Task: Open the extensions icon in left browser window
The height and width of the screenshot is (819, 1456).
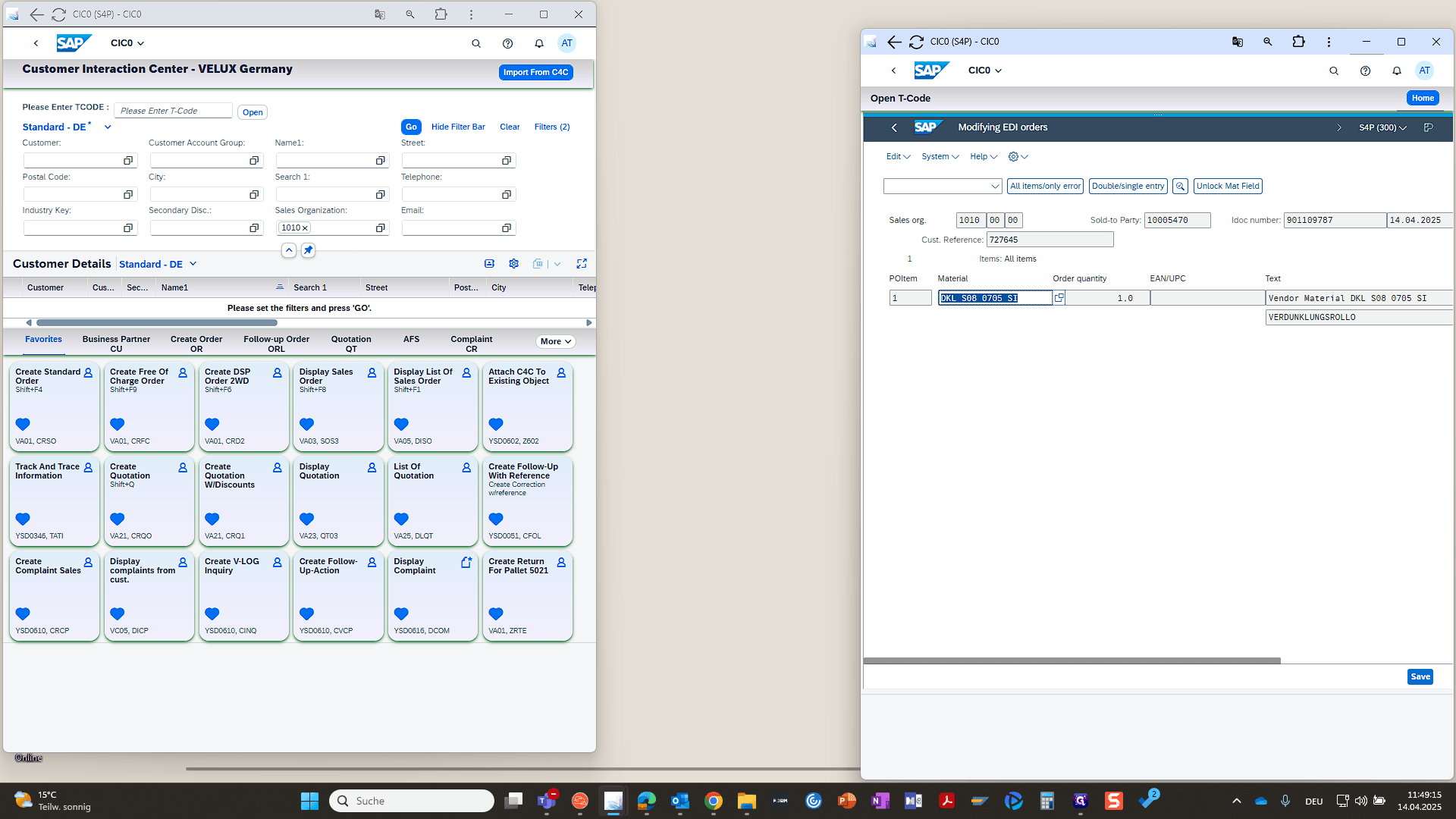Action: coord(441,14)
